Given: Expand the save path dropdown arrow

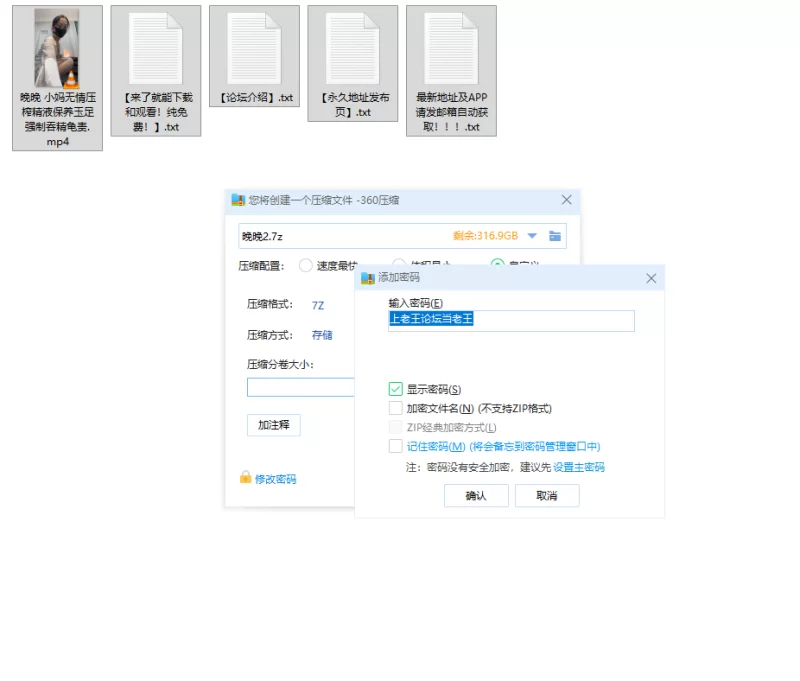Looking at the screenshot, I should tap(532, 236).
